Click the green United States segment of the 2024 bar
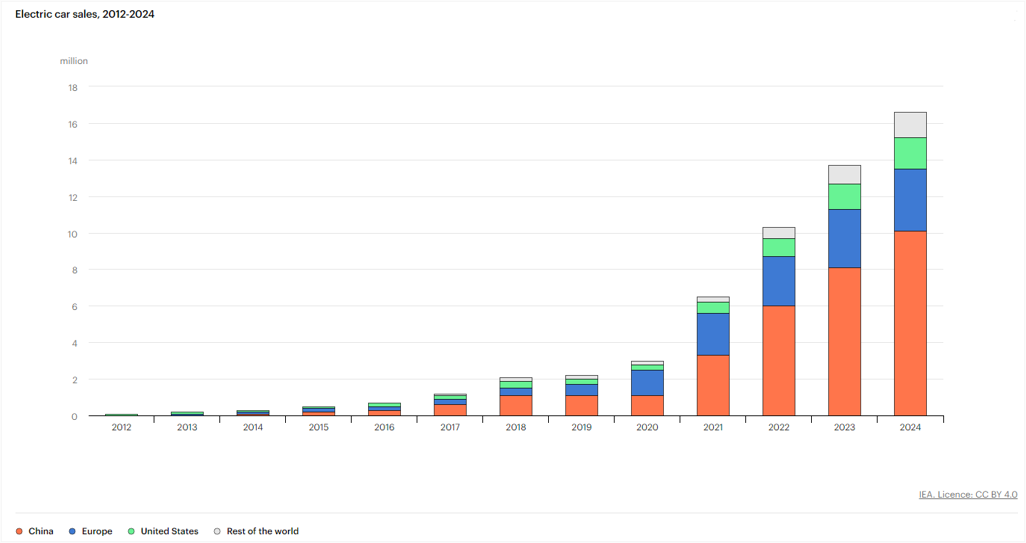Image resolution: width=1026 pixels, height=543 pixels. coord(910,153)
